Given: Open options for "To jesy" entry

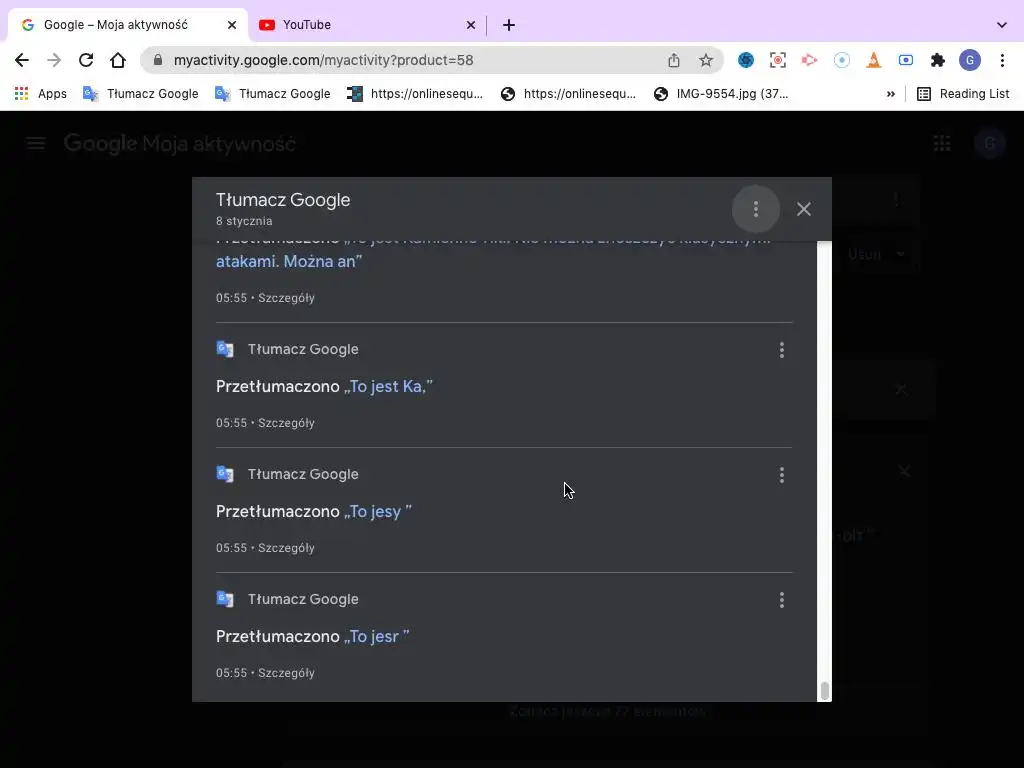Looking at the screenshot, I should click(x=782, y=475).
